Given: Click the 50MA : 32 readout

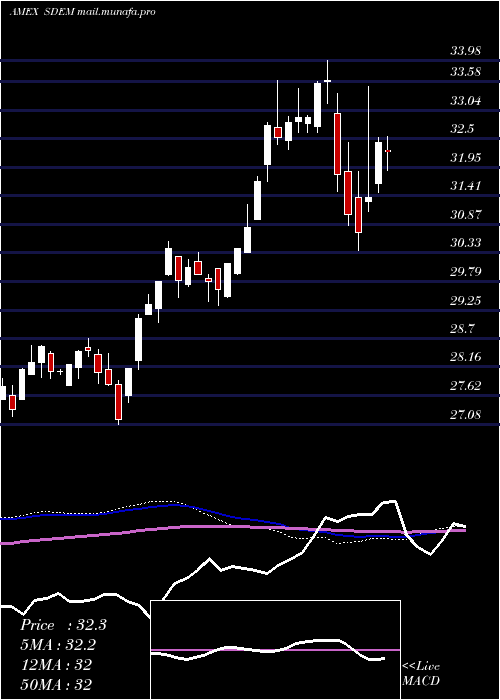Looking at the screenshot, I should pos(56,684).
